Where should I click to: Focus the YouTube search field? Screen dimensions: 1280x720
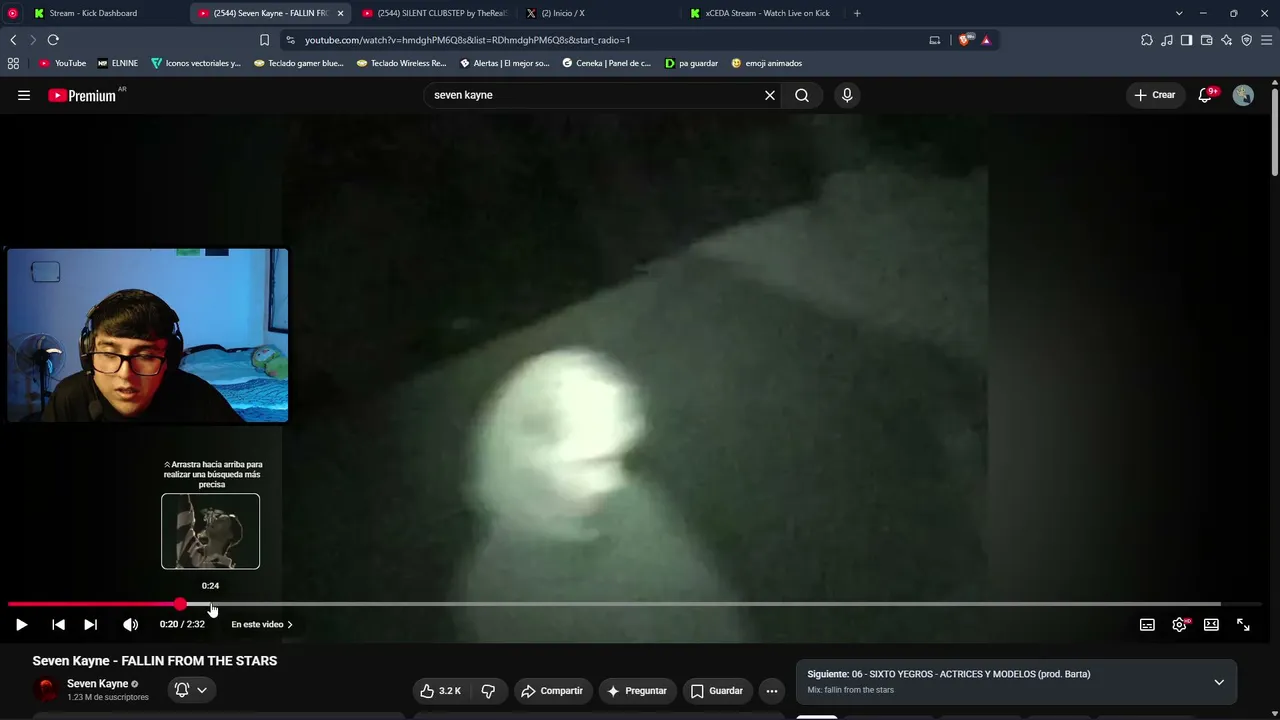pos(595,95)
